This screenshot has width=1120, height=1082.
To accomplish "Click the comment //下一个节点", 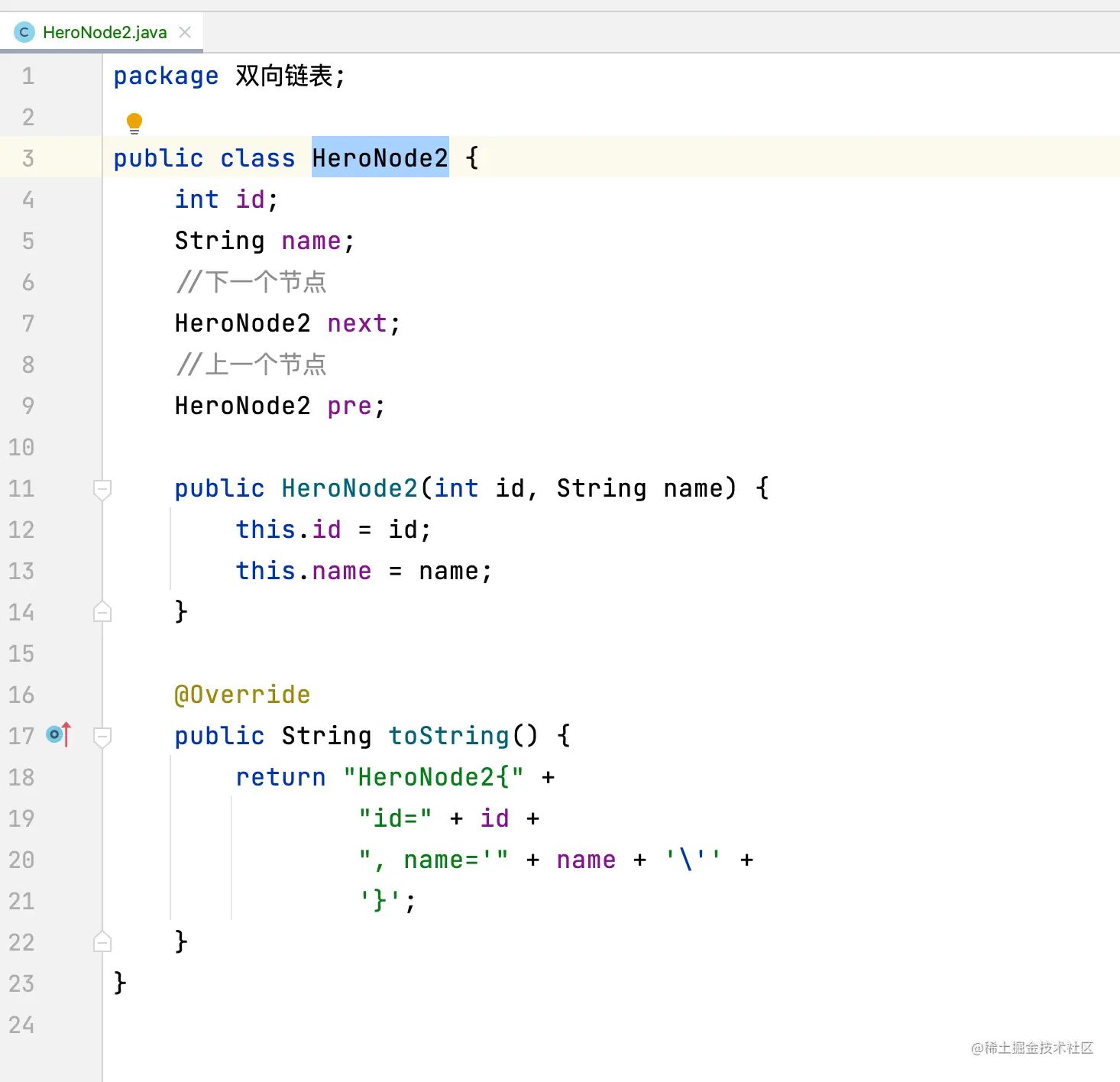I will pos(251,282).
